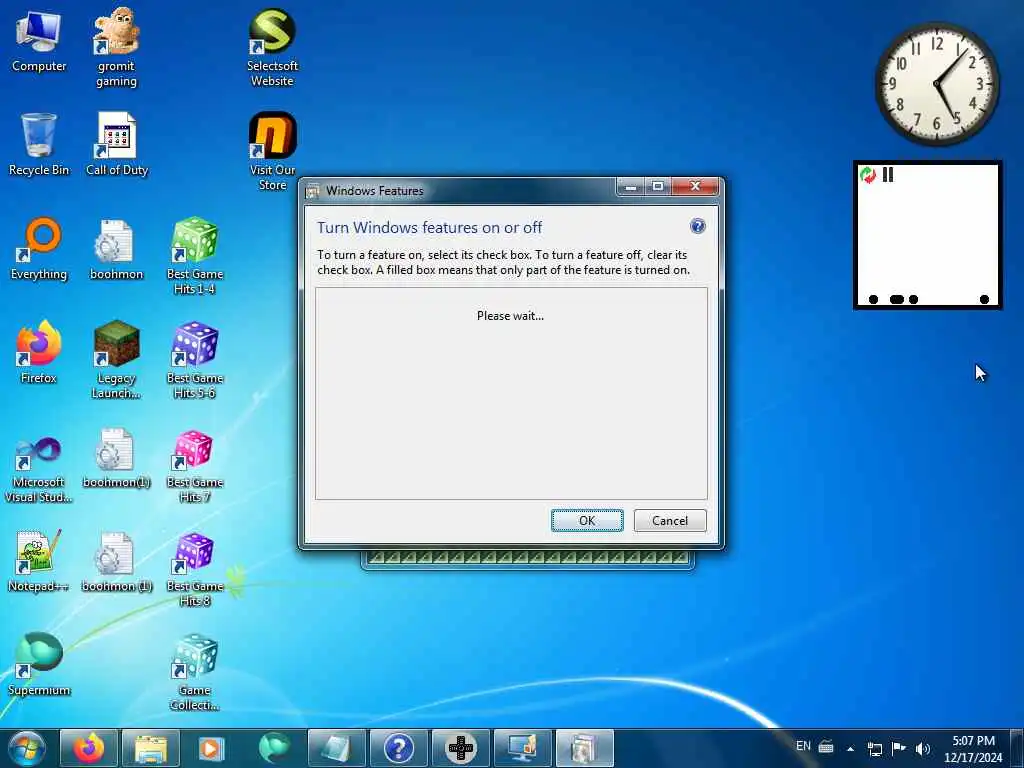Select the Notepad++ desktop shortcut
Image resolution: width=1024 pixels, height=768 pixels.
[39, 561]
